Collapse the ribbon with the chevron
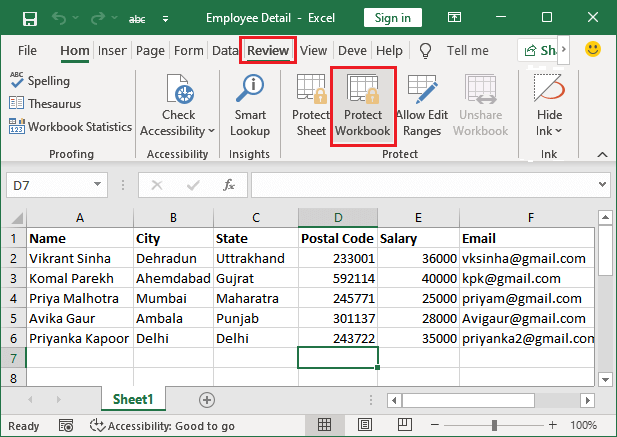Viewport: 617px width, 437px height. (602, 155)
